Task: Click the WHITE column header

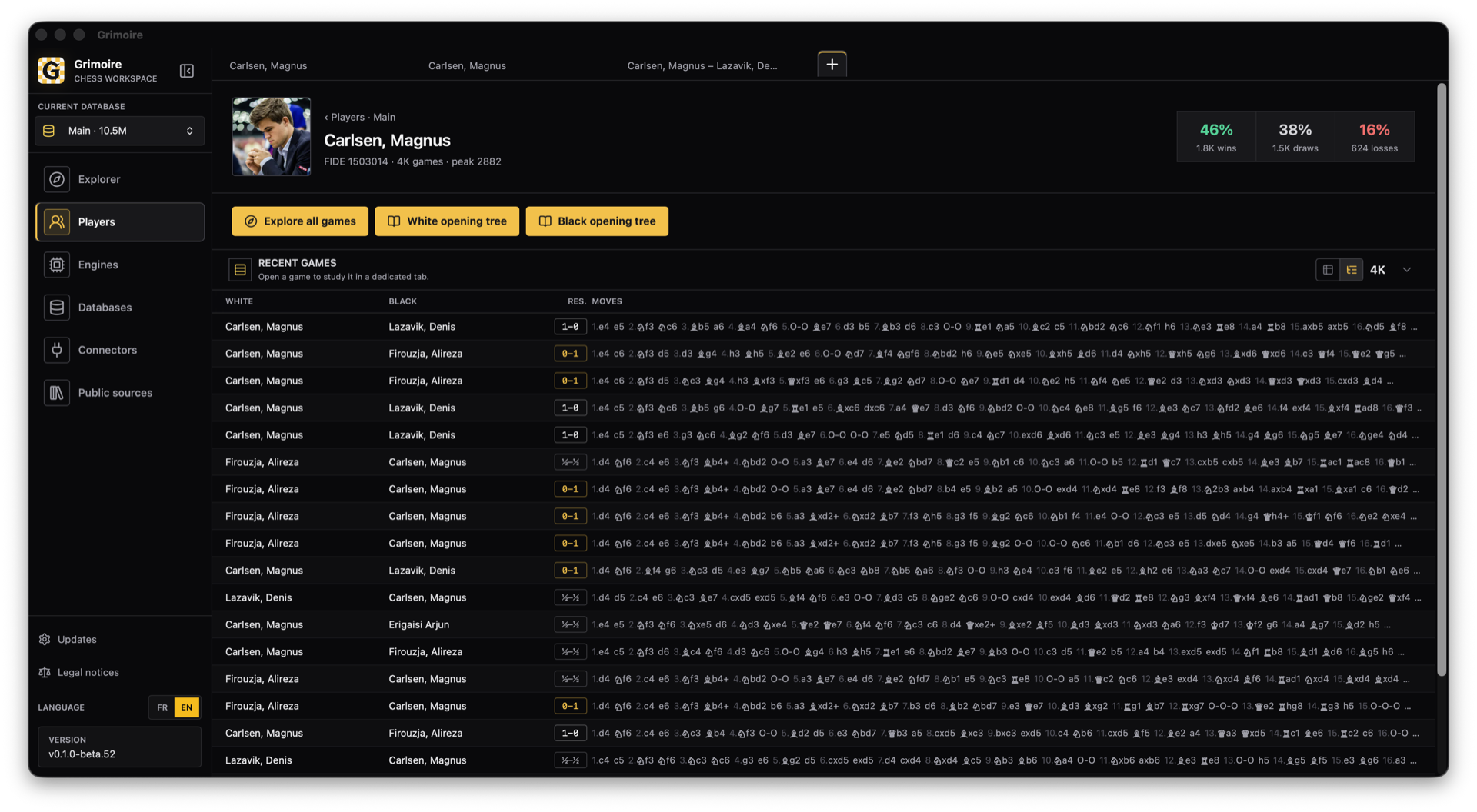Action: [239, 301]
